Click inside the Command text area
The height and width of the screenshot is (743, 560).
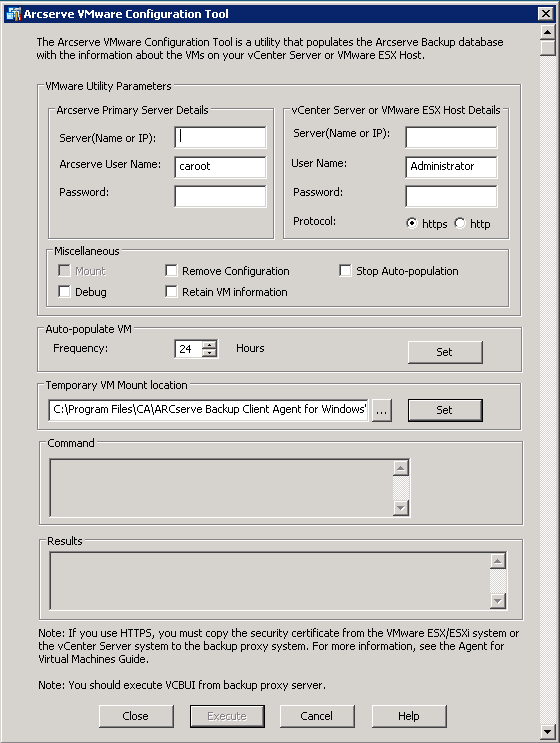click(x=221, y=488)
